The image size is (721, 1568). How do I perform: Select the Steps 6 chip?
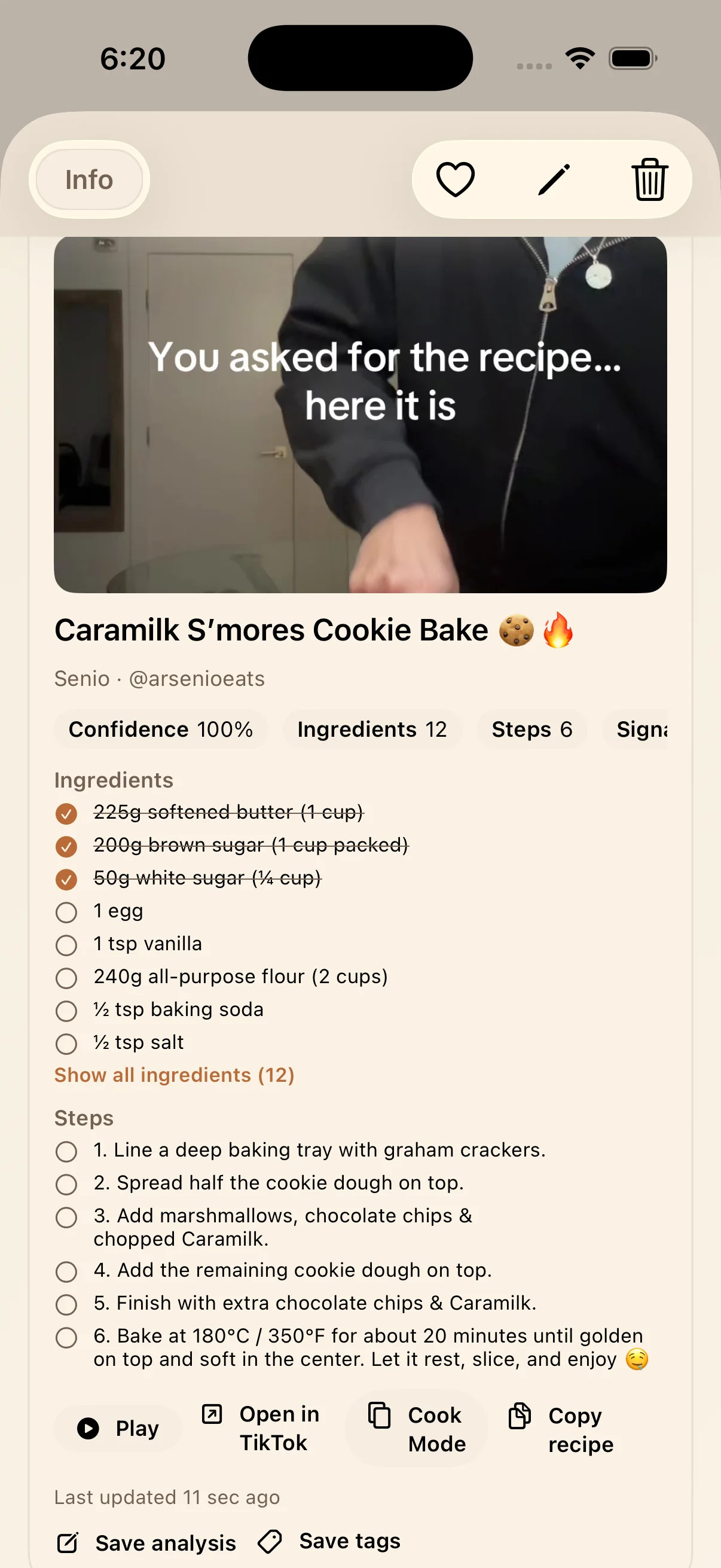[531, 729]
